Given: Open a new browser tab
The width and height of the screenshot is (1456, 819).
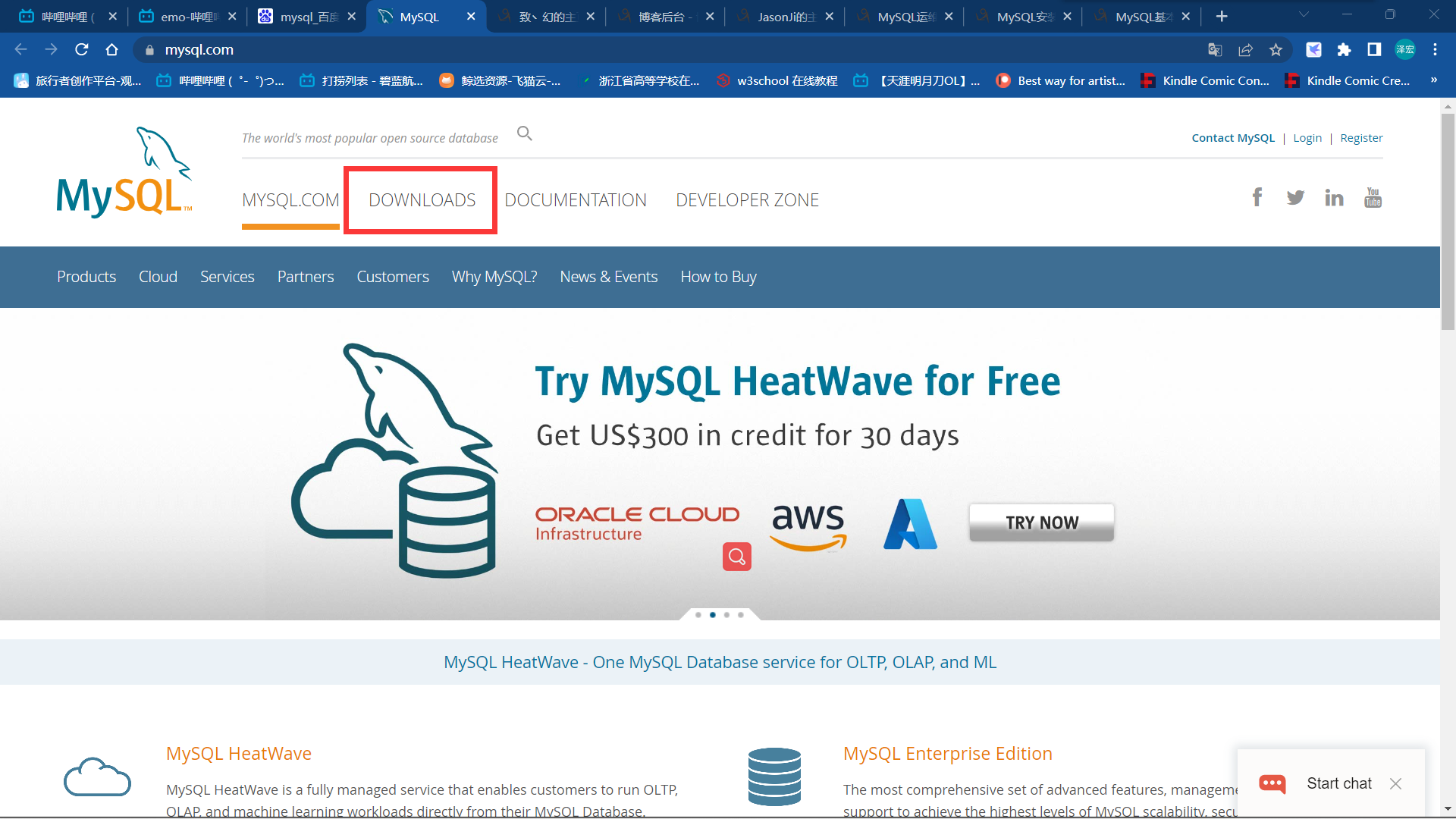Looking at the screenshot, I should 1222,16.
